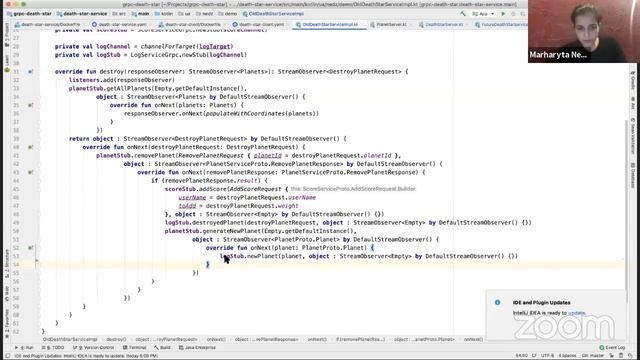Screen dimensions: 640x360
Task: Click the cursor position indicator 54:60
Action: coord(521,356)
